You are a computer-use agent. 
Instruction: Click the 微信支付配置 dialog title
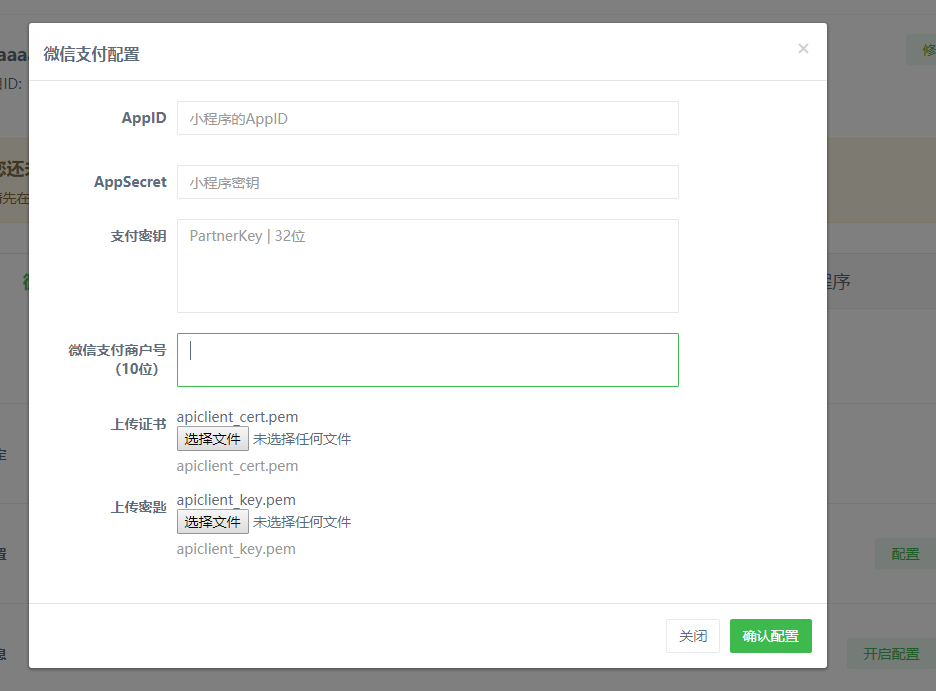coord(91,54)
